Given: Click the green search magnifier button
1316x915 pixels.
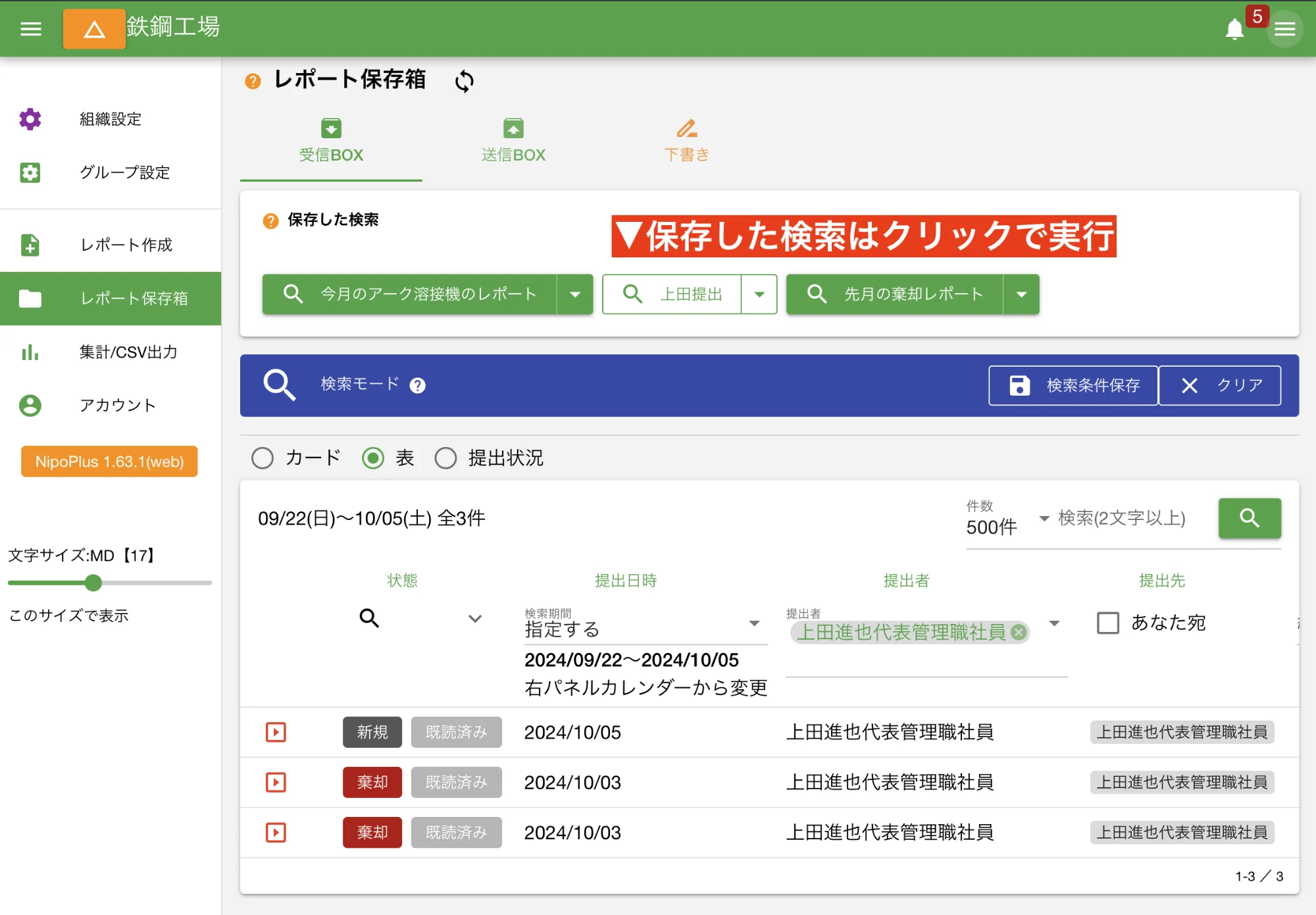Looking at the screenshot, I should [x=1249, y=518].
